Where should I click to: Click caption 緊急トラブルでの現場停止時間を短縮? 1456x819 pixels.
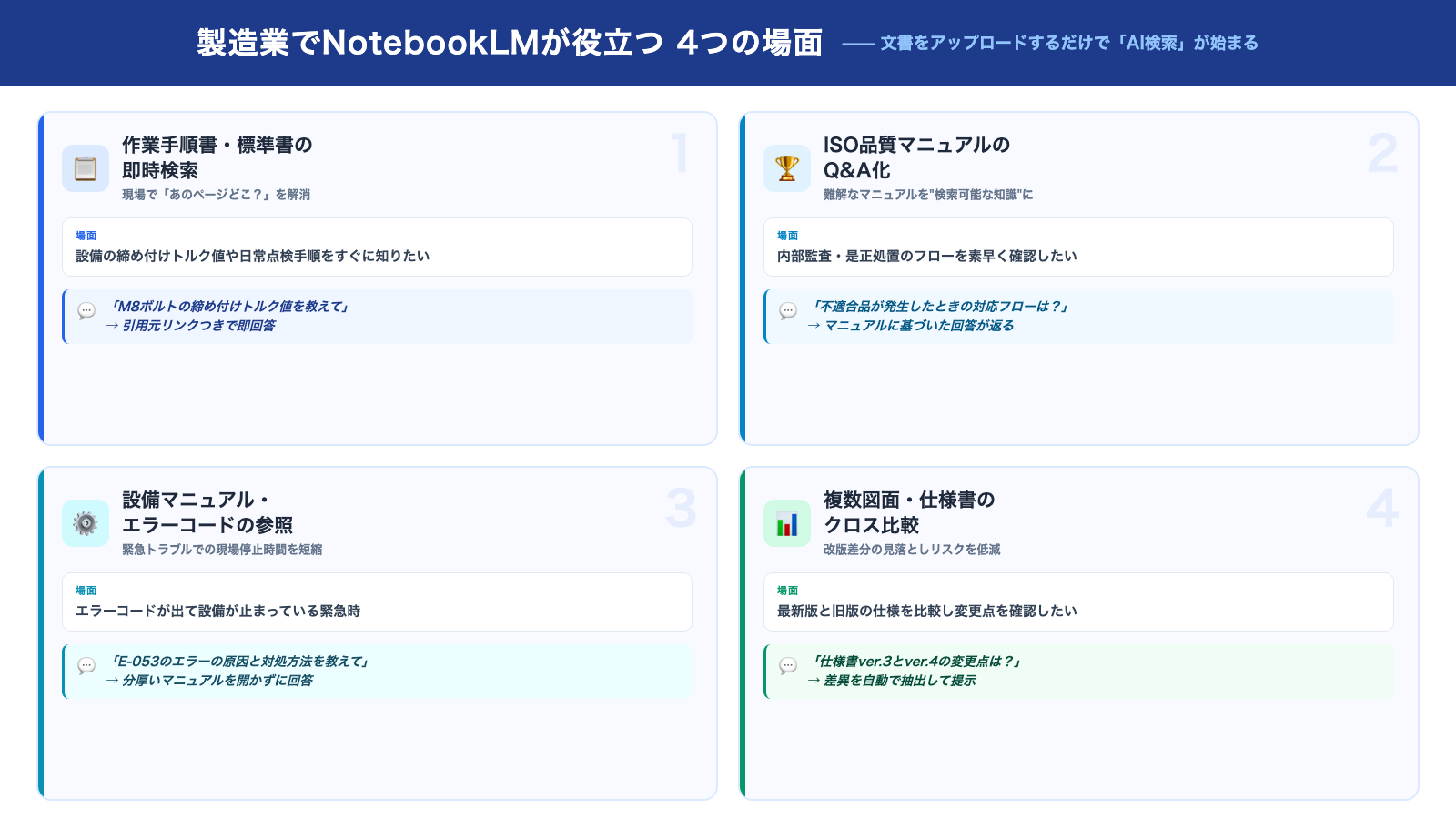click(x=222, y=550)
